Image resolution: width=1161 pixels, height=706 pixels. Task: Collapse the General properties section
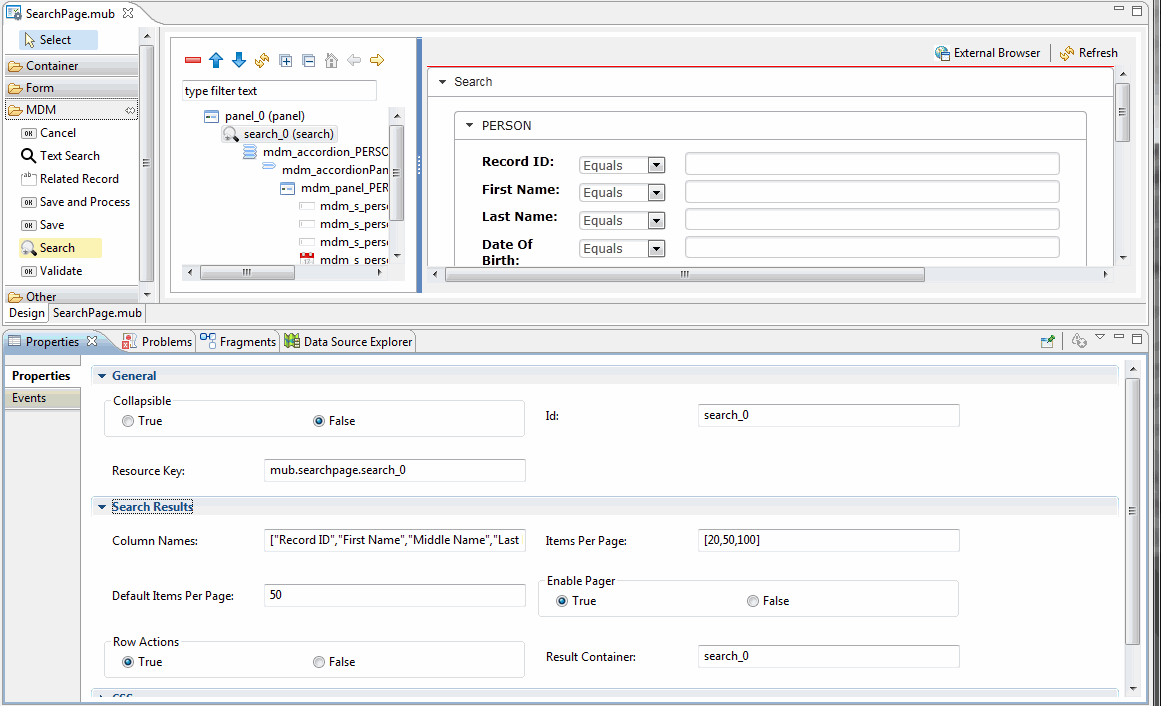[101, 376]
